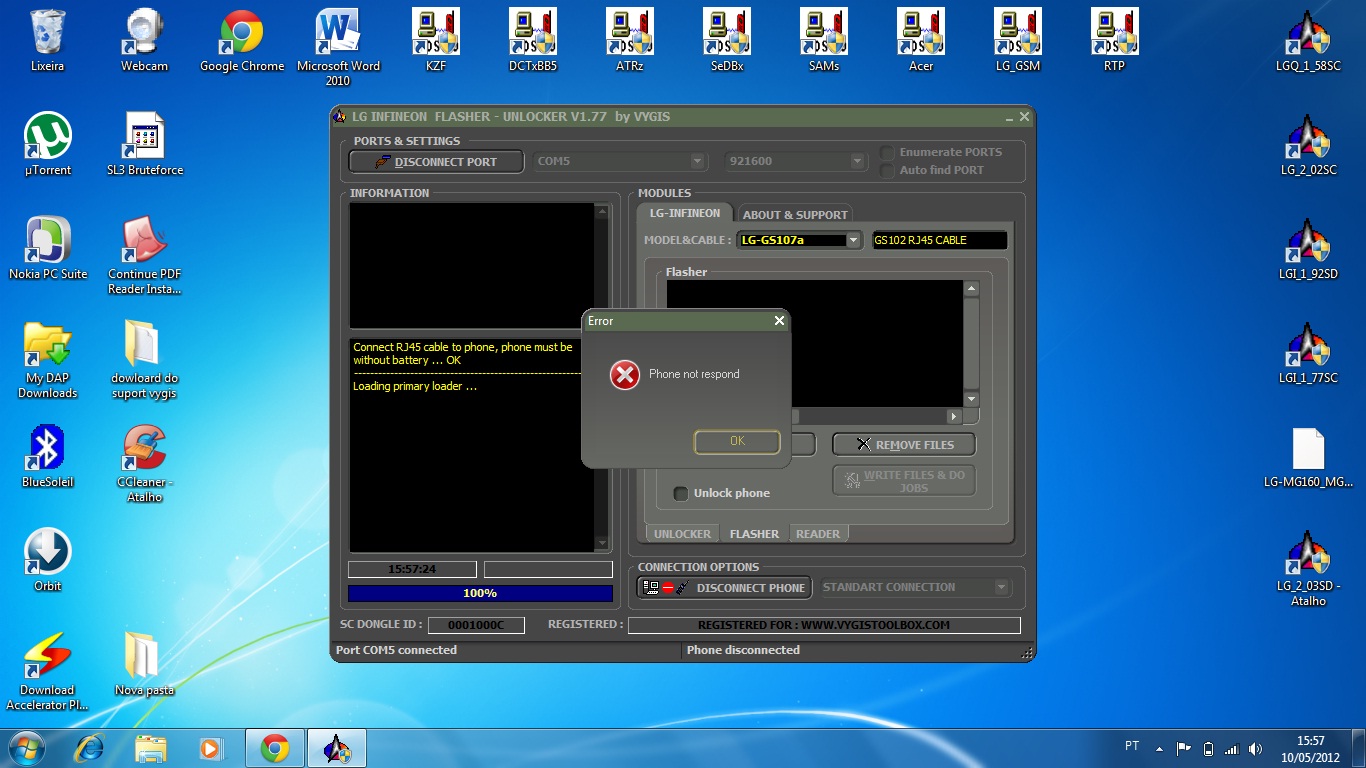
Task: Open Internet Explorer from taskbar
Action: [x=91, y=748]
